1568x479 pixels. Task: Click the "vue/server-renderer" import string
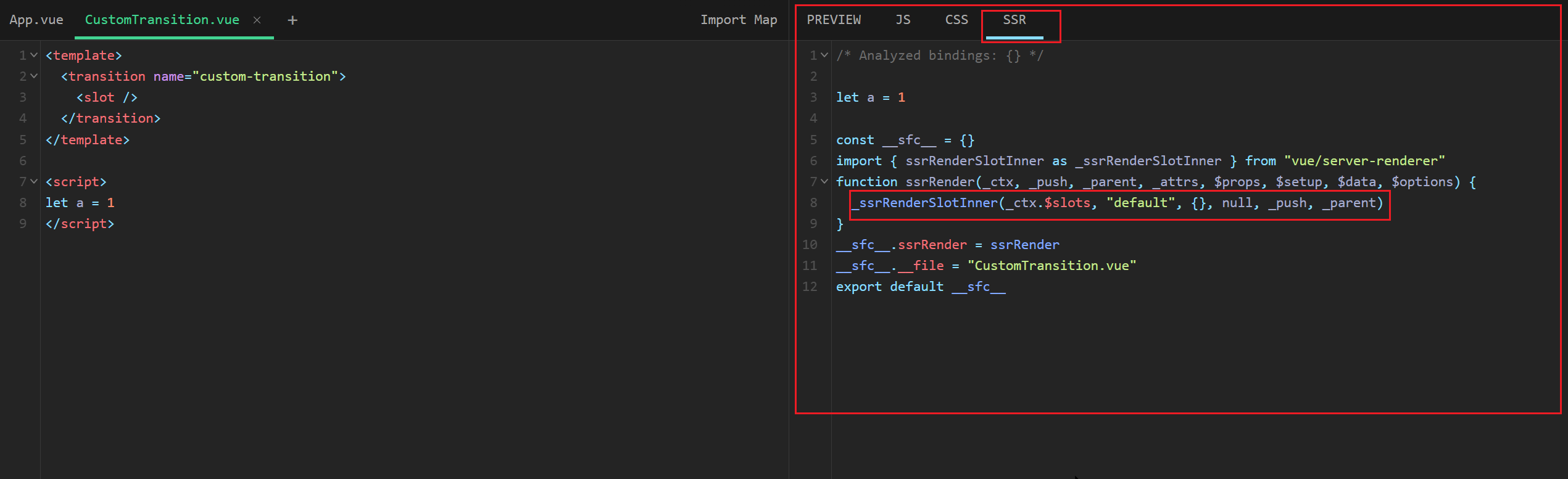point(1364,161)
